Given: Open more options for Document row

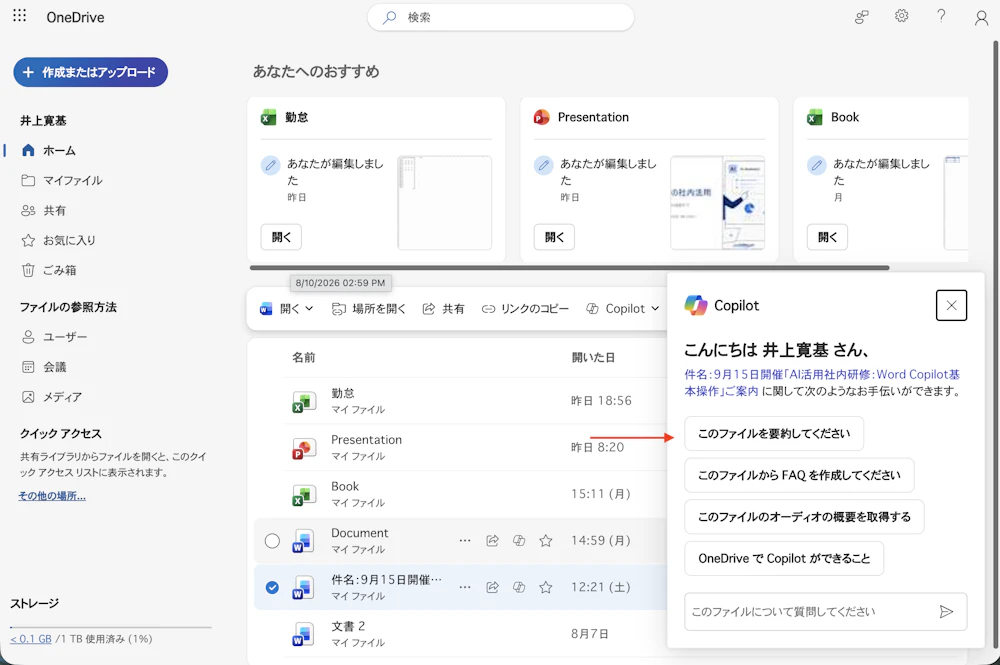Looking at the screenshot, I should [x=465, y=541].
